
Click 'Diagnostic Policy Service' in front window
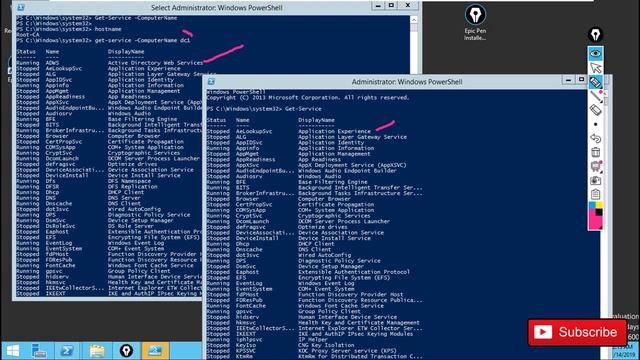point(339,261)
